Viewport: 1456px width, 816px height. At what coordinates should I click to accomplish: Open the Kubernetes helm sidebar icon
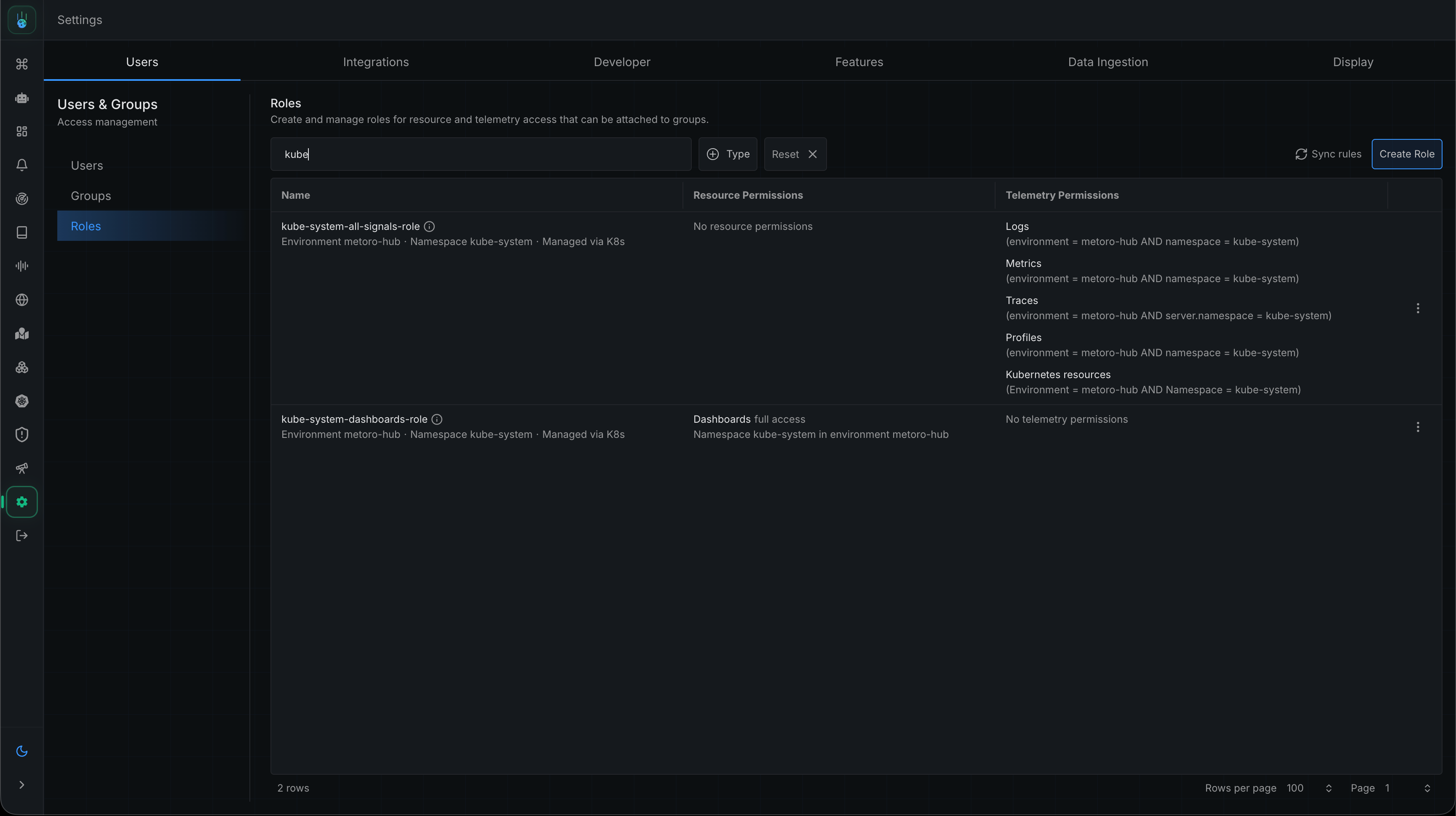tap(21, 401)
